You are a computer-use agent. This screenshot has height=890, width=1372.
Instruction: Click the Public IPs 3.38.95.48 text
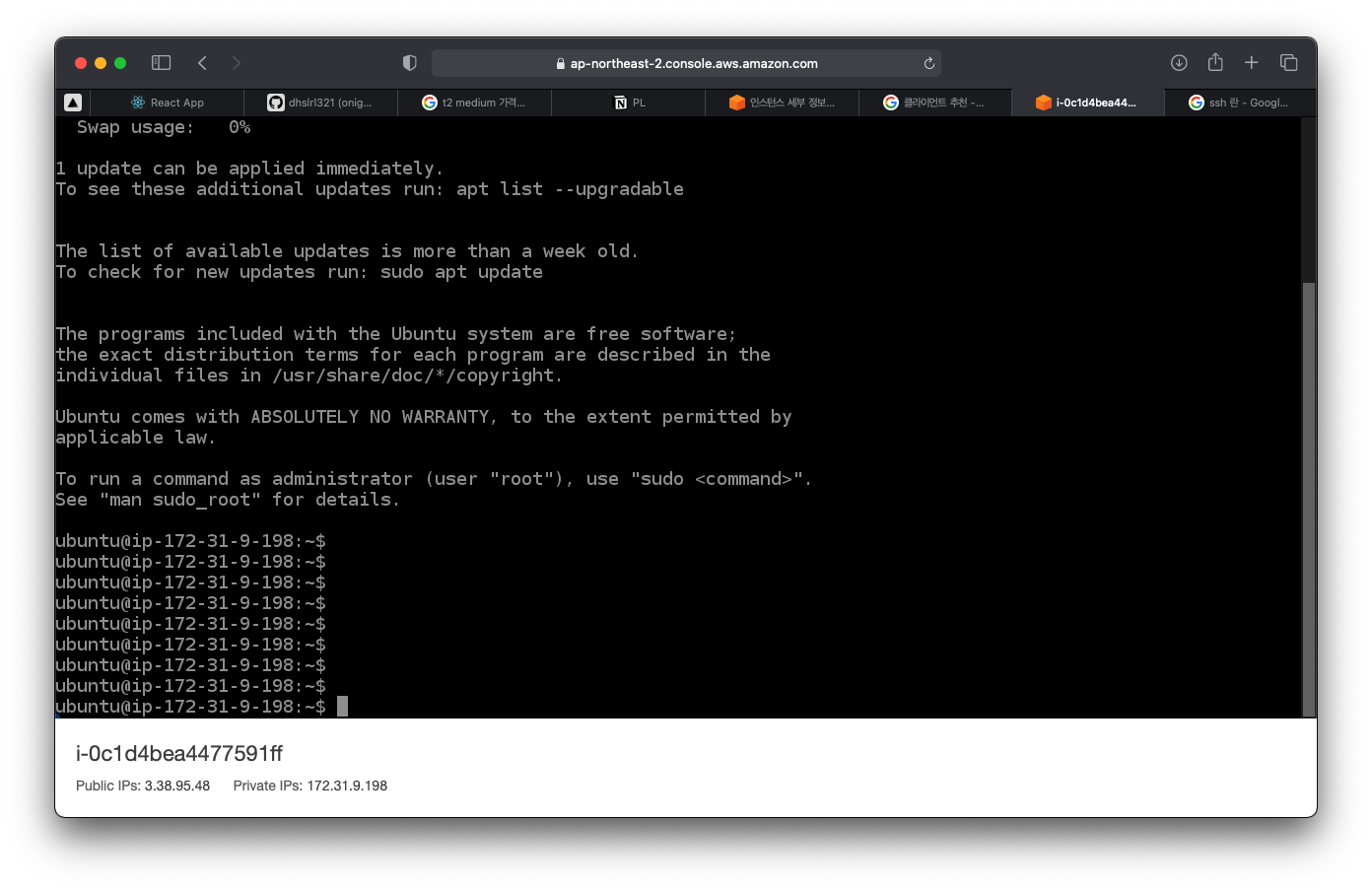point(143,786)
